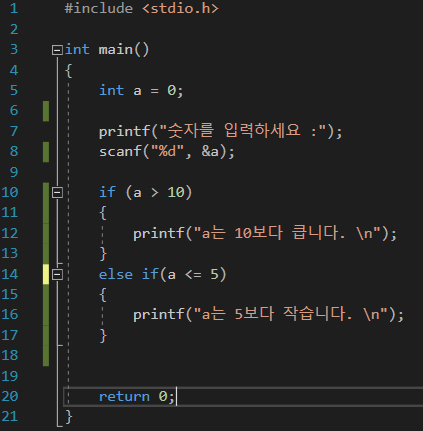Screen dimensions: 423x431
Task: Click line number 10 in gutter
Action: pos(10,192)
